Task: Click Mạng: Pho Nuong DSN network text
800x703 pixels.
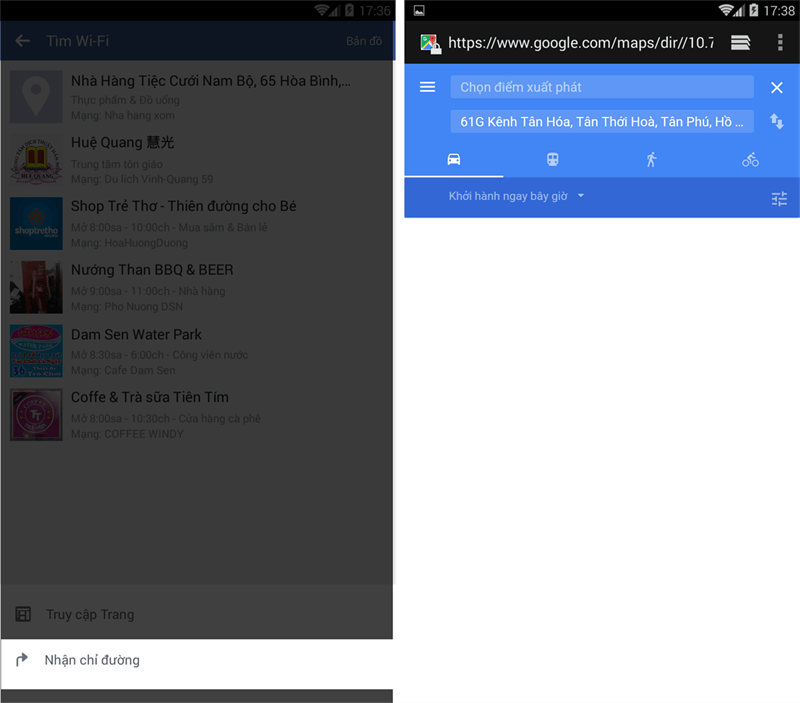Action: (x=127, y=307)
